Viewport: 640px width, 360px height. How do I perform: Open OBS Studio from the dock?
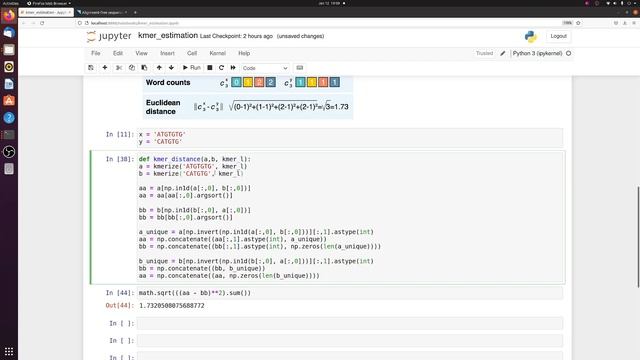(9, 152)
